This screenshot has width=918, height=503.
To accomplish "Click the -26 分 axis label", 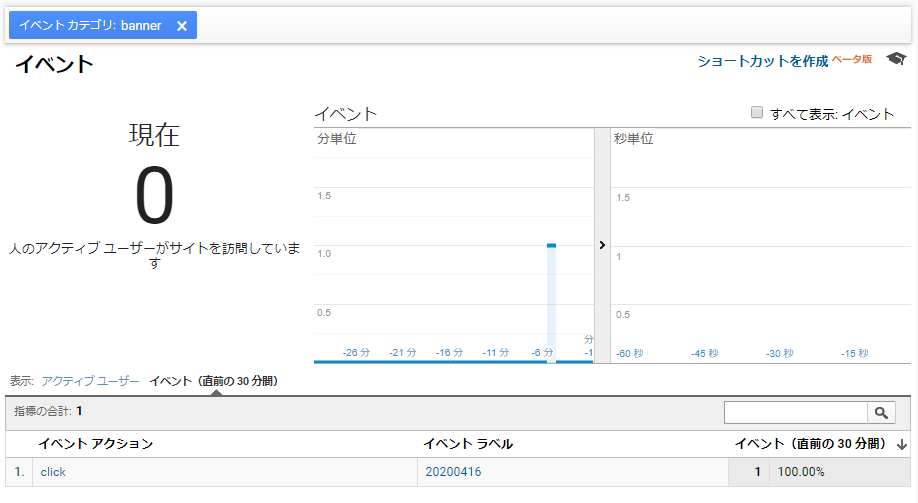I will click(357, 353).
